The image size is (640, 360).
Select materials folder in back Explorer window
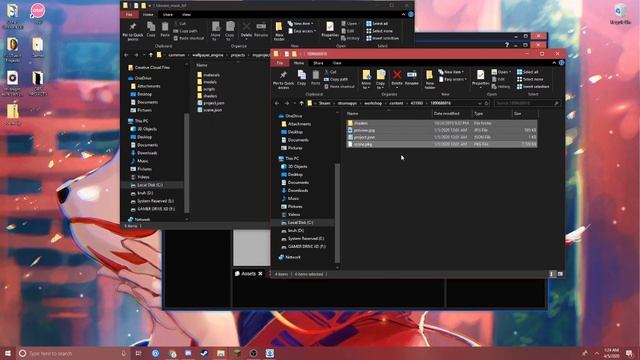click(208, 75)
